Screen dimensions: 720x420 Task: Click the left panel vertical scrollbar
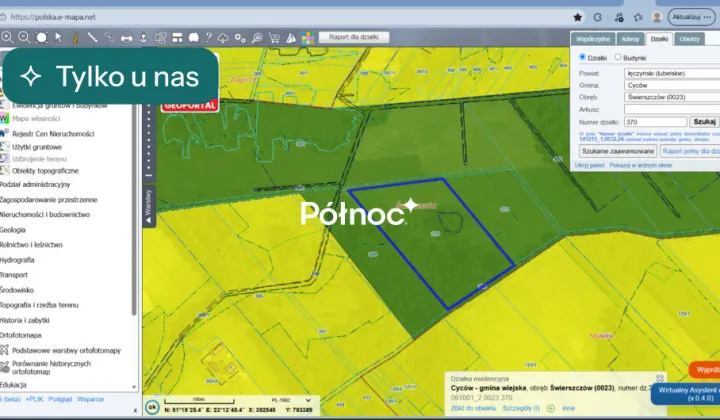point(134,210)
